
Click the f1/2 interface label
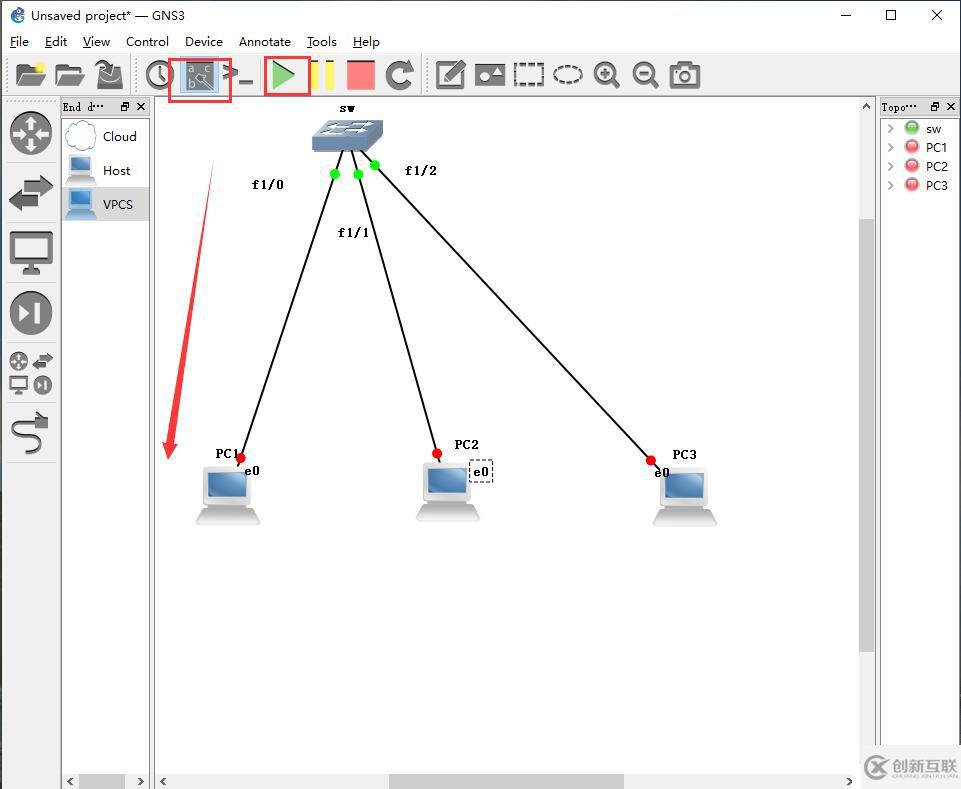[x=421, y=170]
